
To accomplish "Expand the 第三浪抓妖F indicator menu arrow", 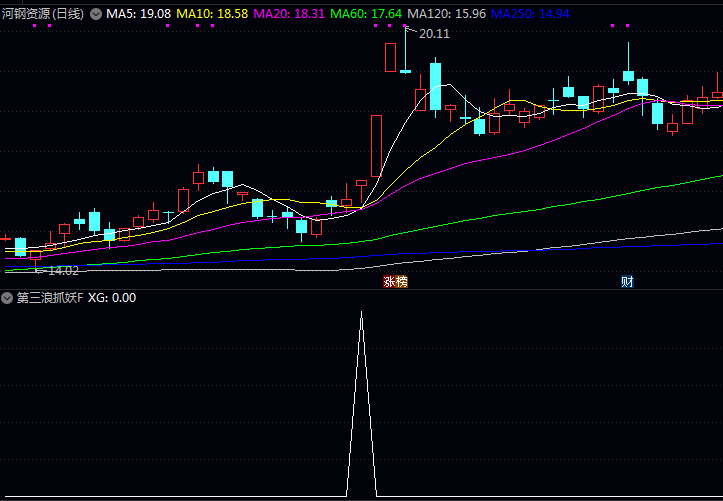I will pos(7,297).
